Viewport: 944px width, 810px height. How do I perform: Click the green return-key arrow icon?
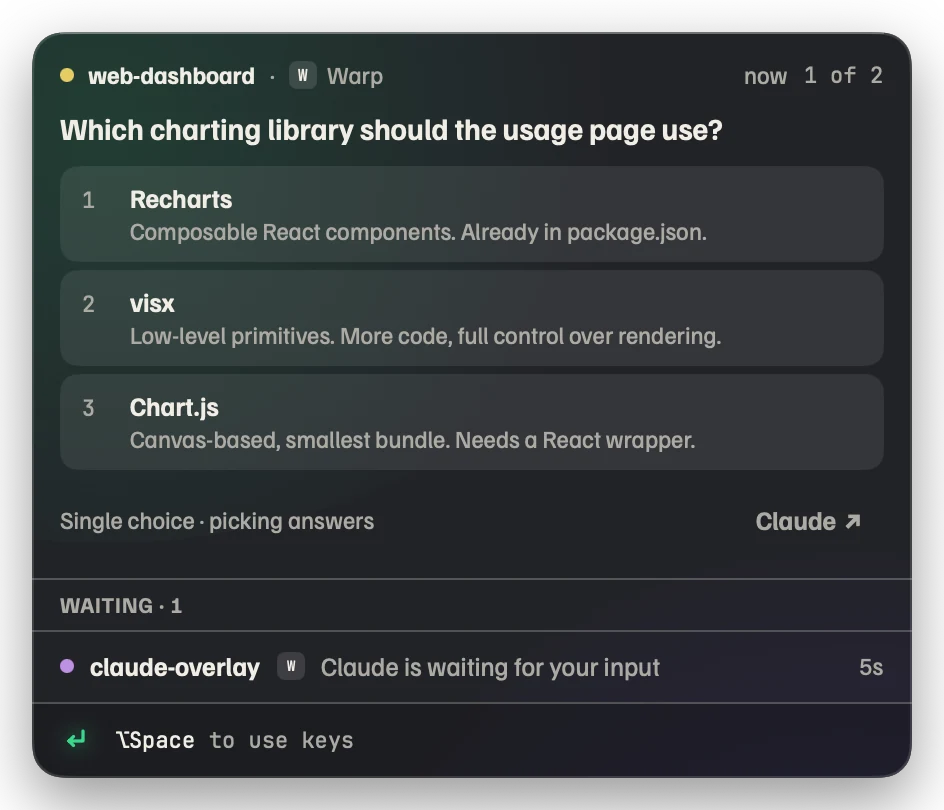[x=76, y=739]
